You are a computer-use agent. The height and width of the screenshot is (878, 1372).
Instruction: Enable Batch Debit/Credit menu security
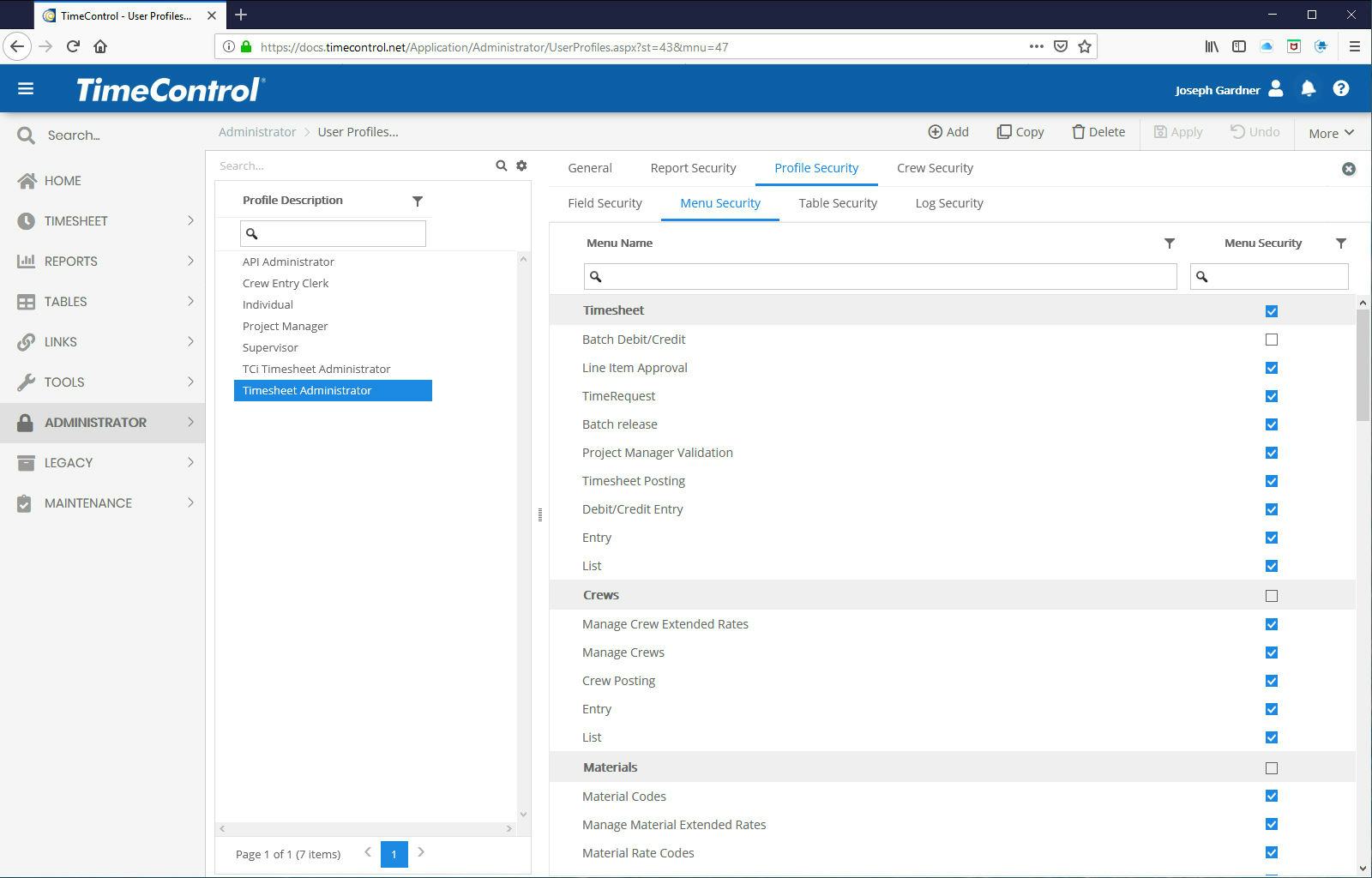pos(1272,339)
